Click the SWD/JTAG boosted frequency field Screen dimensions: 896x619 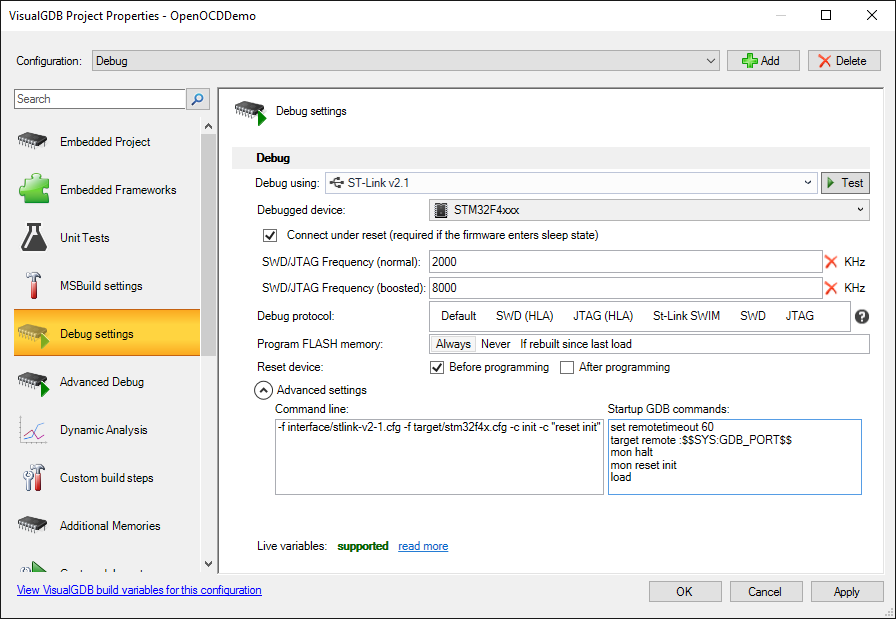point(626,288)
